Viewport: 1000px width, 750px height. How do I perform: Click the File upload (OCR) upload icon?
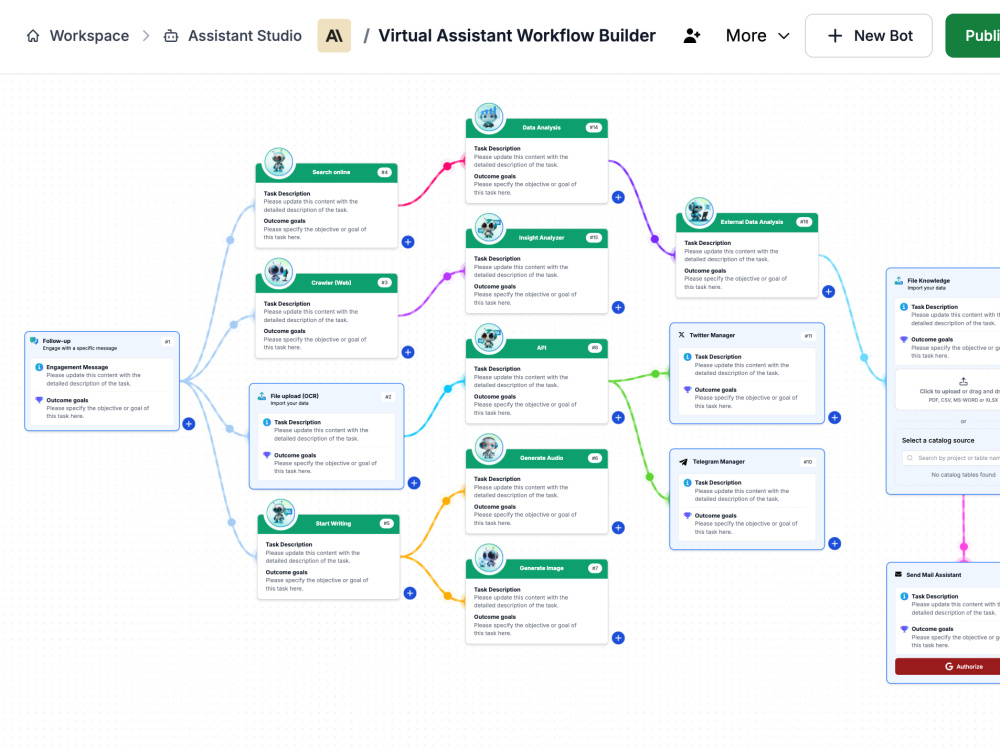(261, 396)
